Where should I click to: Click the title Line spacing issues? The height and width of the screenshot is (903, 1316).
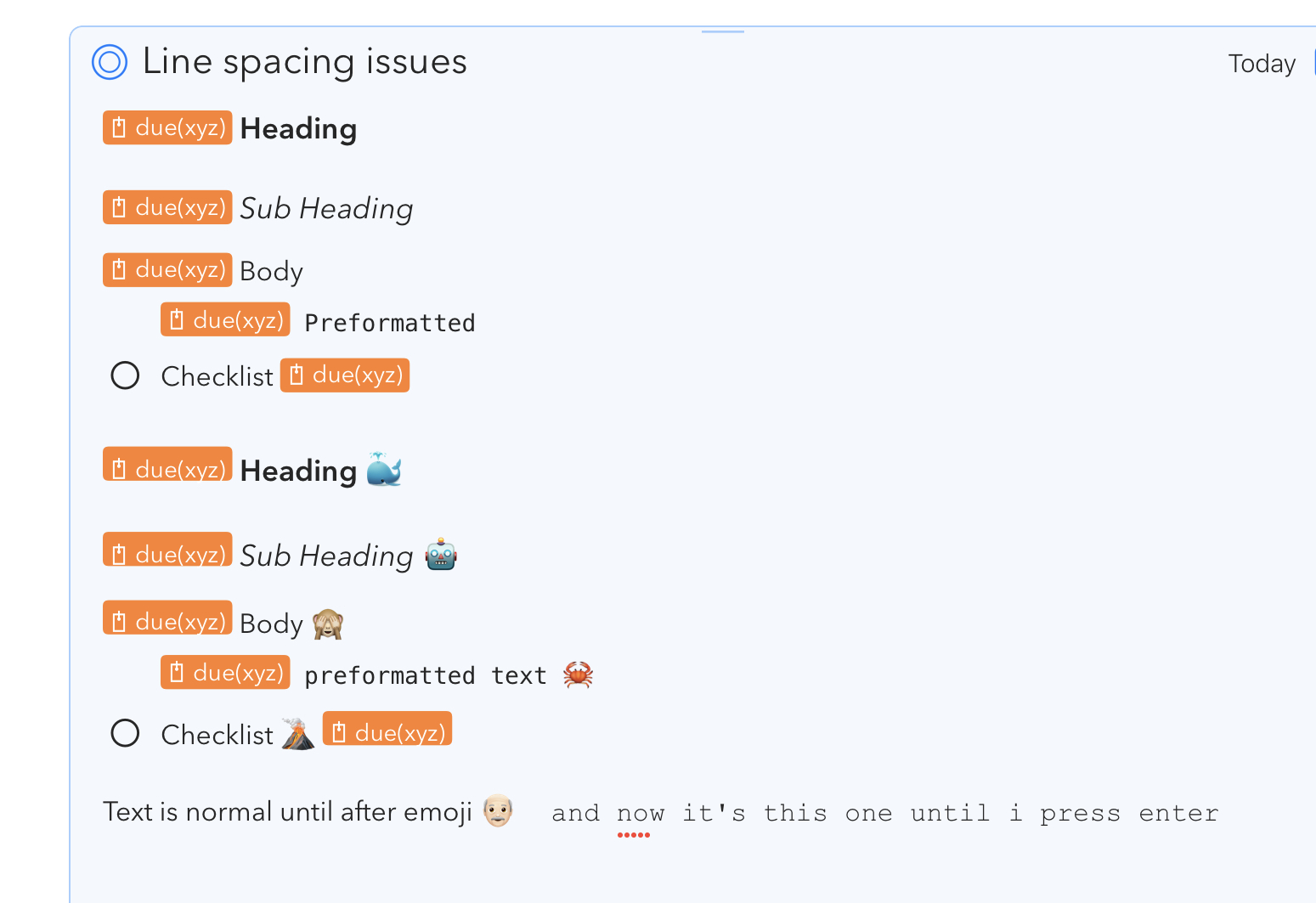[x=305, y=62]
